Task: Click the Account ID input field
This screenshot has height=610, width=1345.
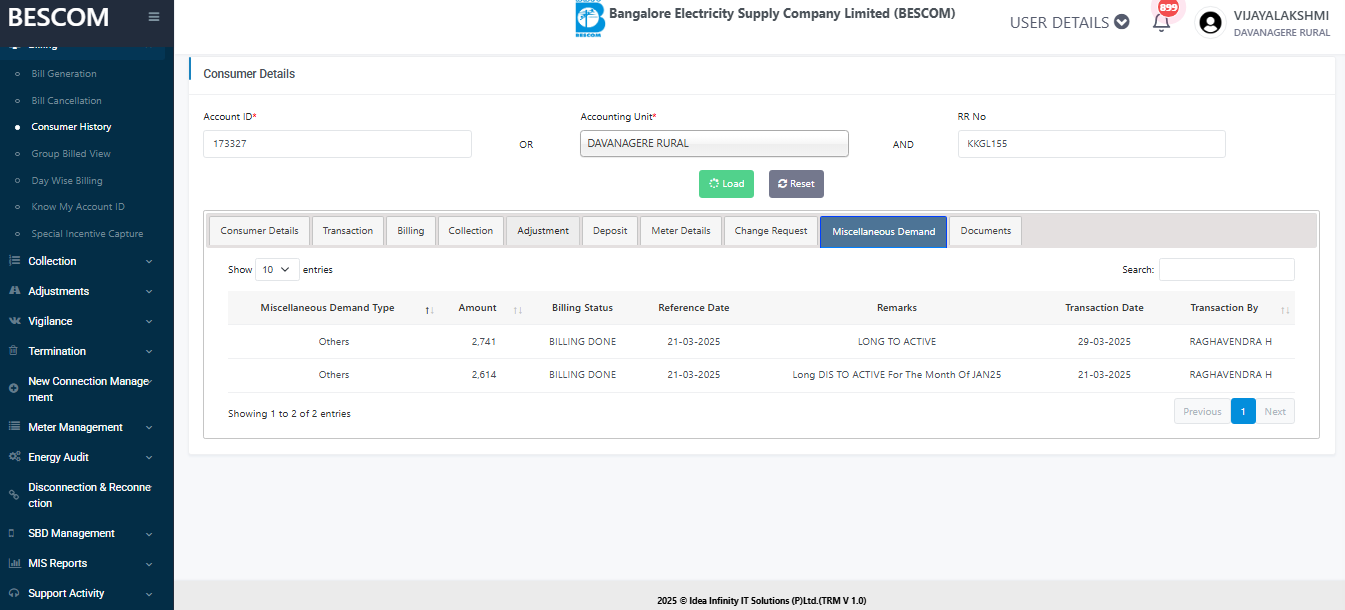Action: [337, 144]
